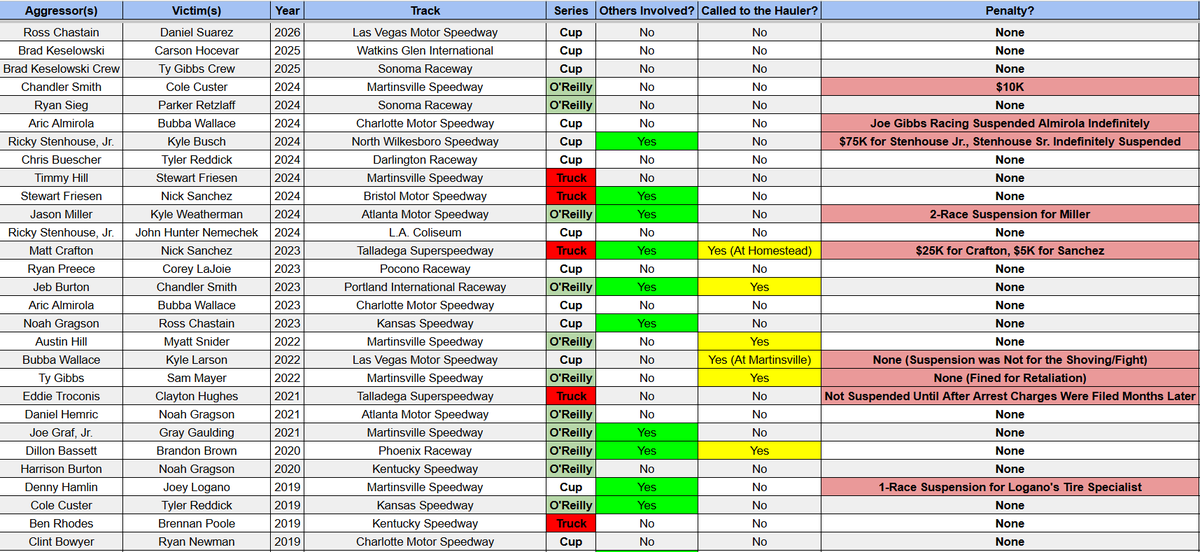Select the Corey LaJoie cell
Screen dimensions: 1200x552
(x=196, y=269)
